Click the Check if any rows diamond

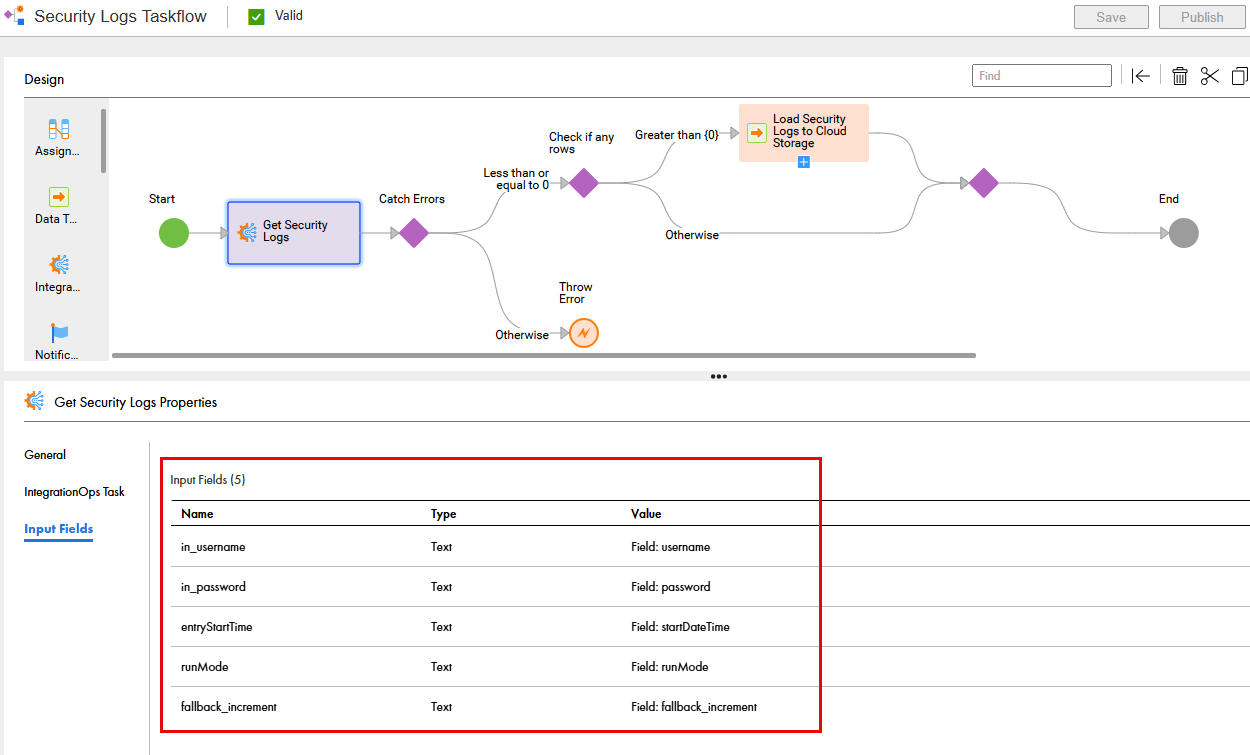(x=584, y=183)
